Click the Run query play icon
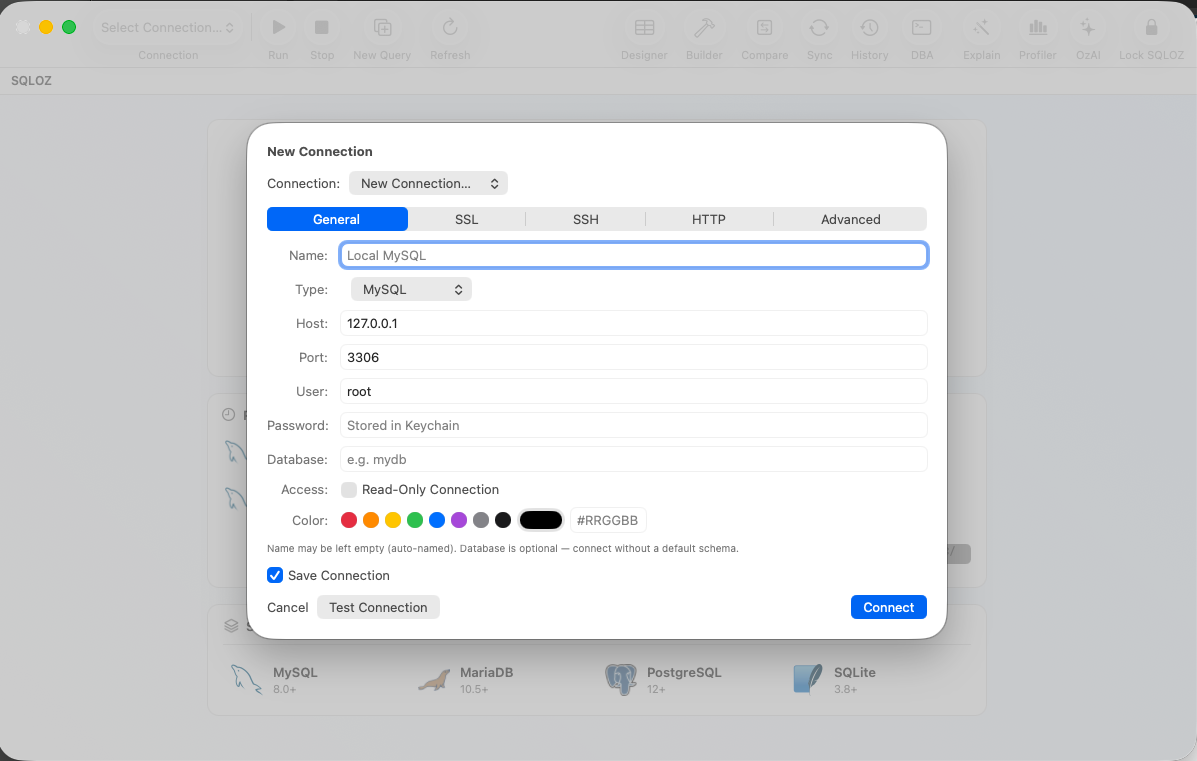Image resolution: width=1197 pixels, height=761 pixels. click(x=279, y=27)
